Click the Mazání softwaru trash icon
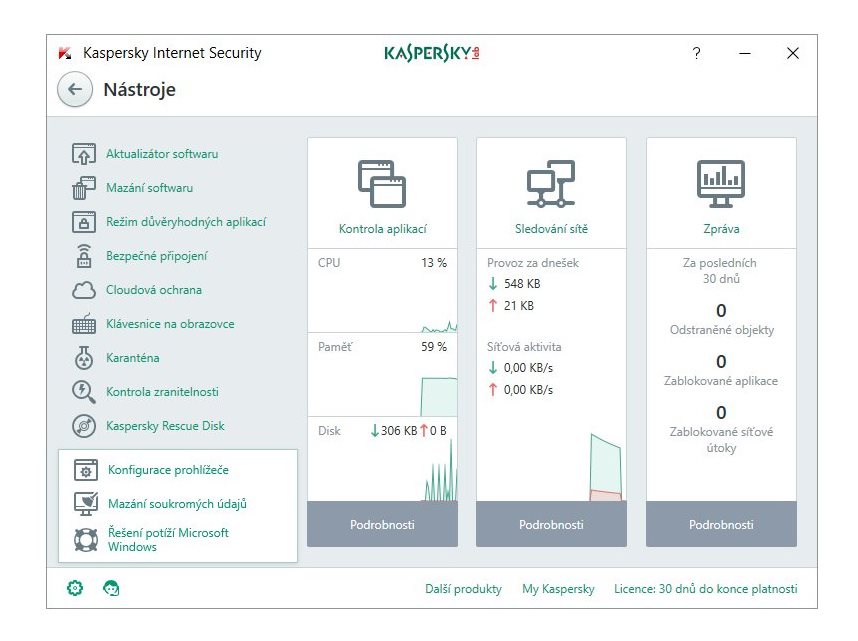Viewport: 858px width, 641px height. [x=84, y=188]
